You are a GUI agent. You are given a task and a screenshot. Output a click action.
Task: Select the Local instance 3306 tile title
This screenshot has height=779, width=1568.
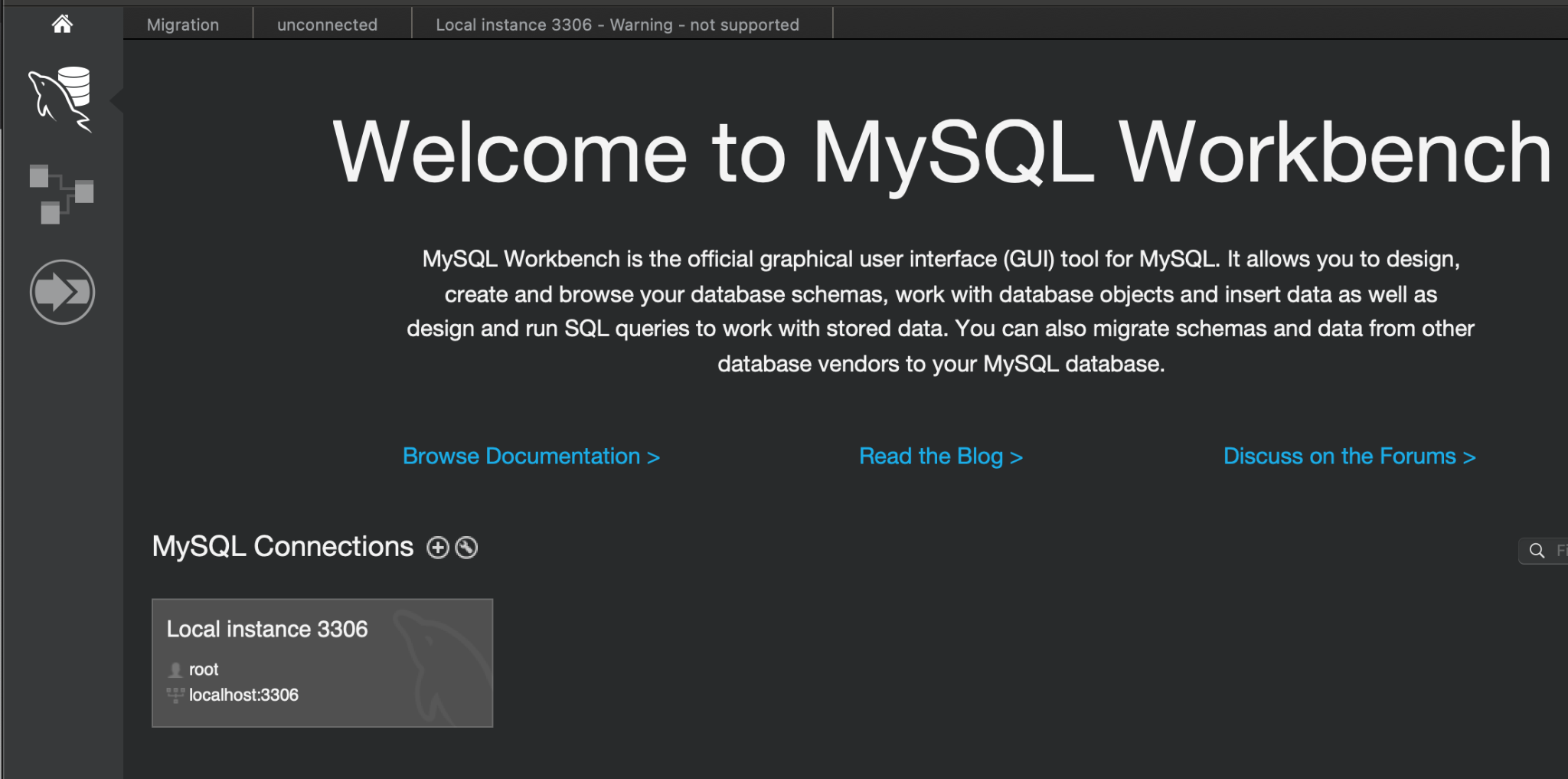[267, 629]
